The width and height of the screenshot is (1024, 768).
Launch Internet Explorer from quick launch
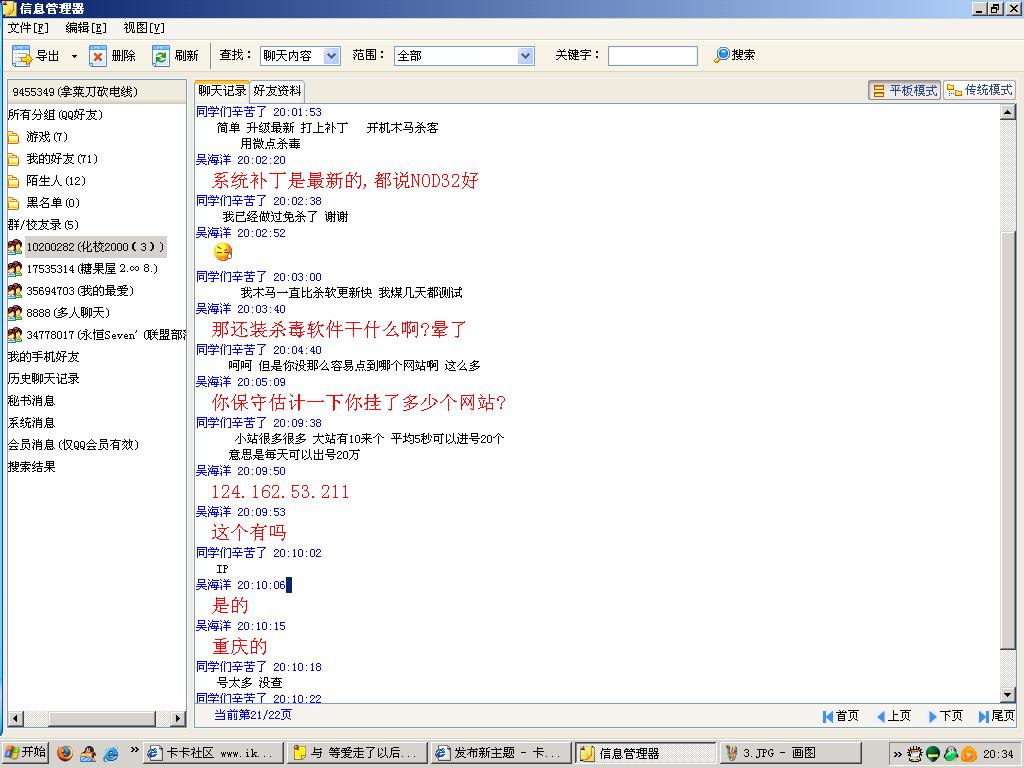(111, 753)
